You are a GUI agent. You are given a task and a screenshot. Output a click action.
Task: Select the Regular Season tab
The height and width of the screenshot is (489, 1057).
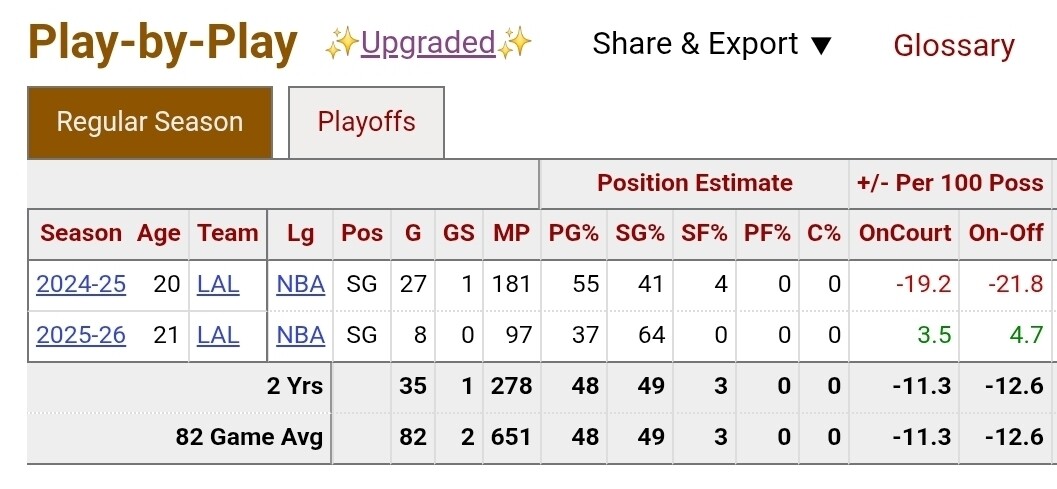pos(150,122)
